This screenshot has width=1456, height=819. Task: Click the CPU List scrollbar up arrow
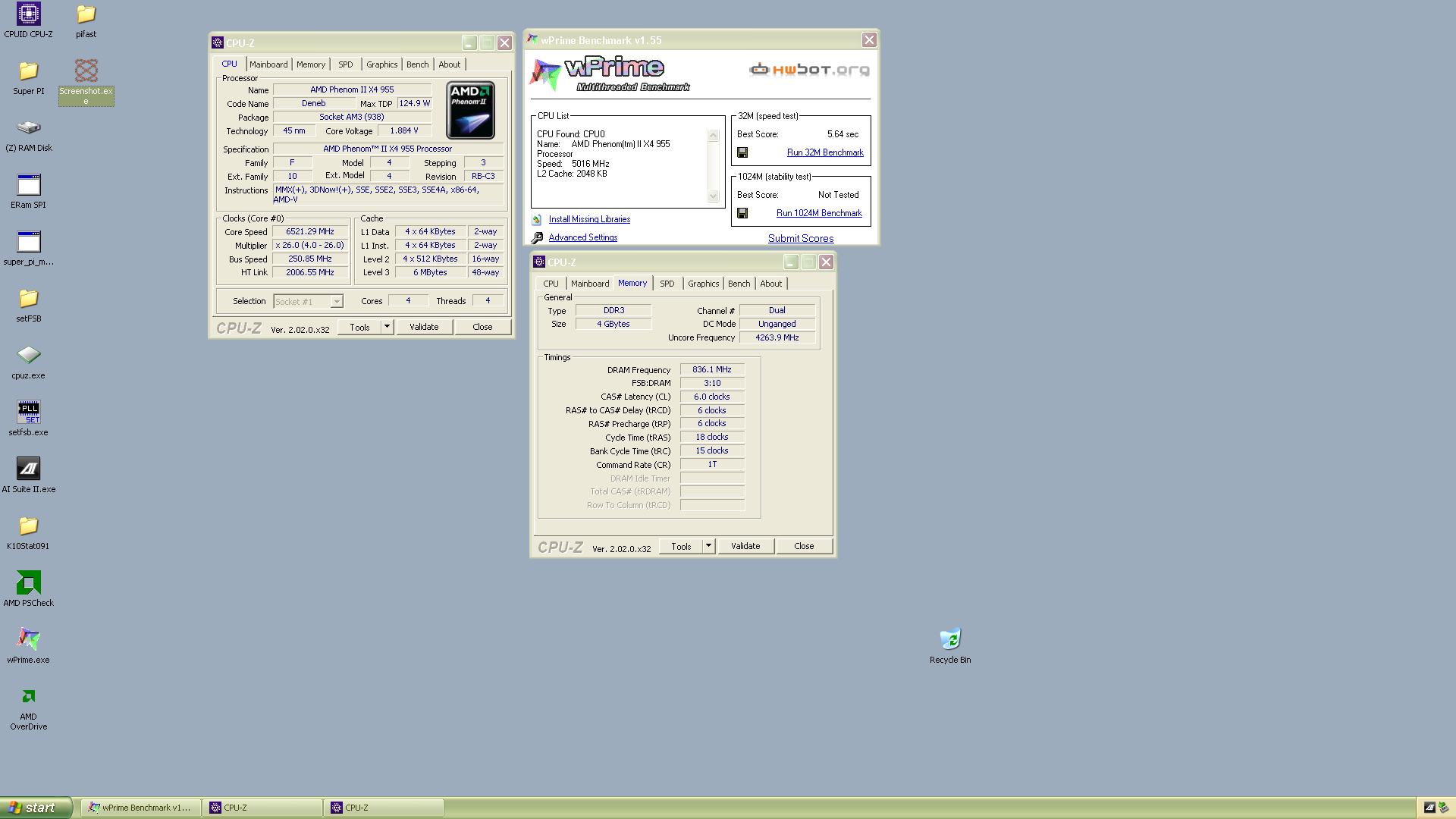(713, 136)
